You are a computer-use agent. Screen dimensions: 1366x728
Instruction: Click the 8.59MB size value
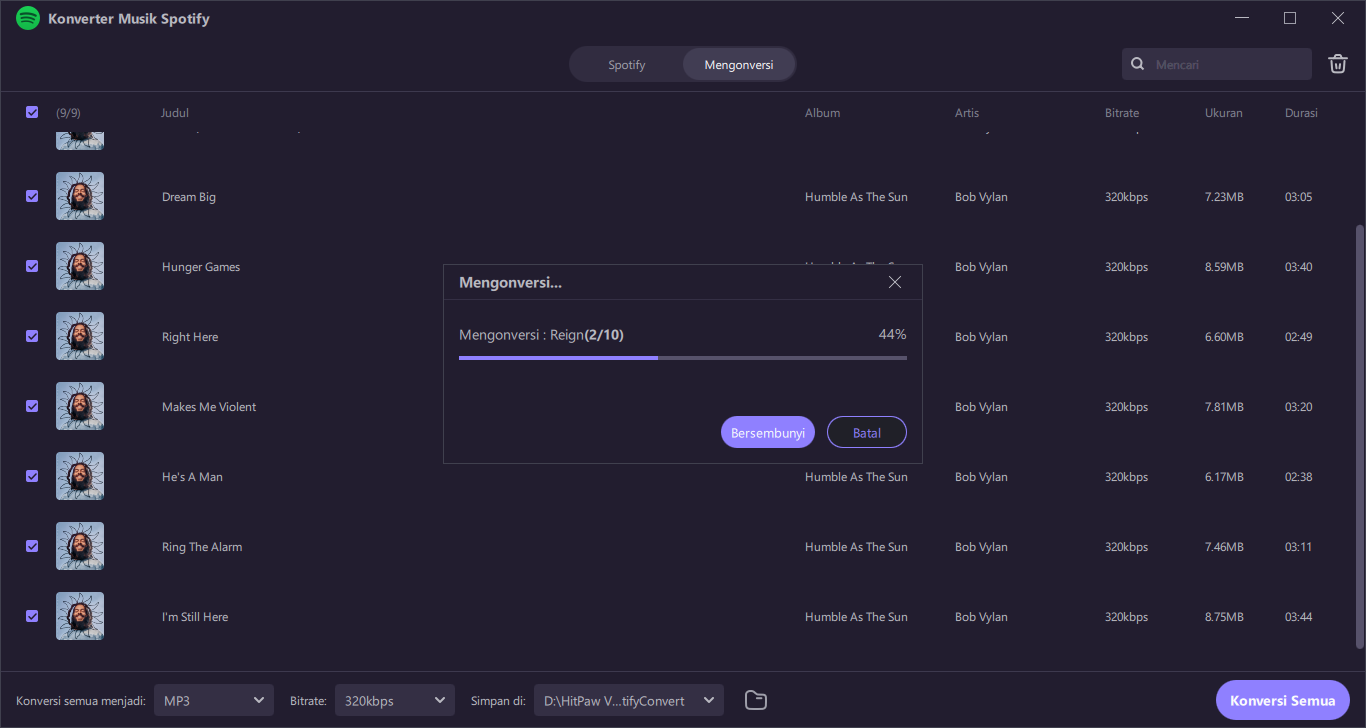coord(1224,267)
